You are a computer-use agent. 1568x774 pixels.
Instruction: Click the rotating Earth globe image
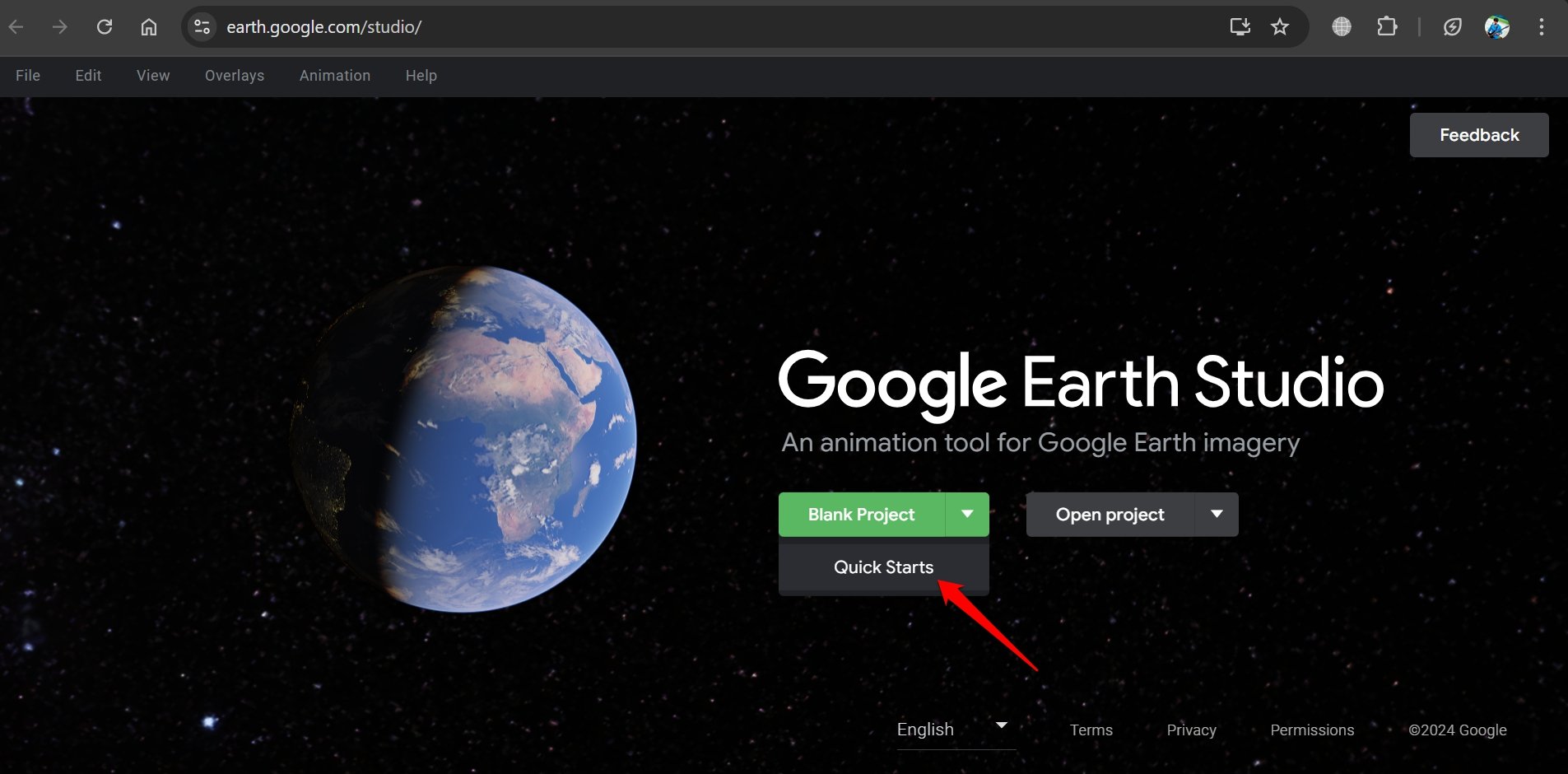click(463, 438)
